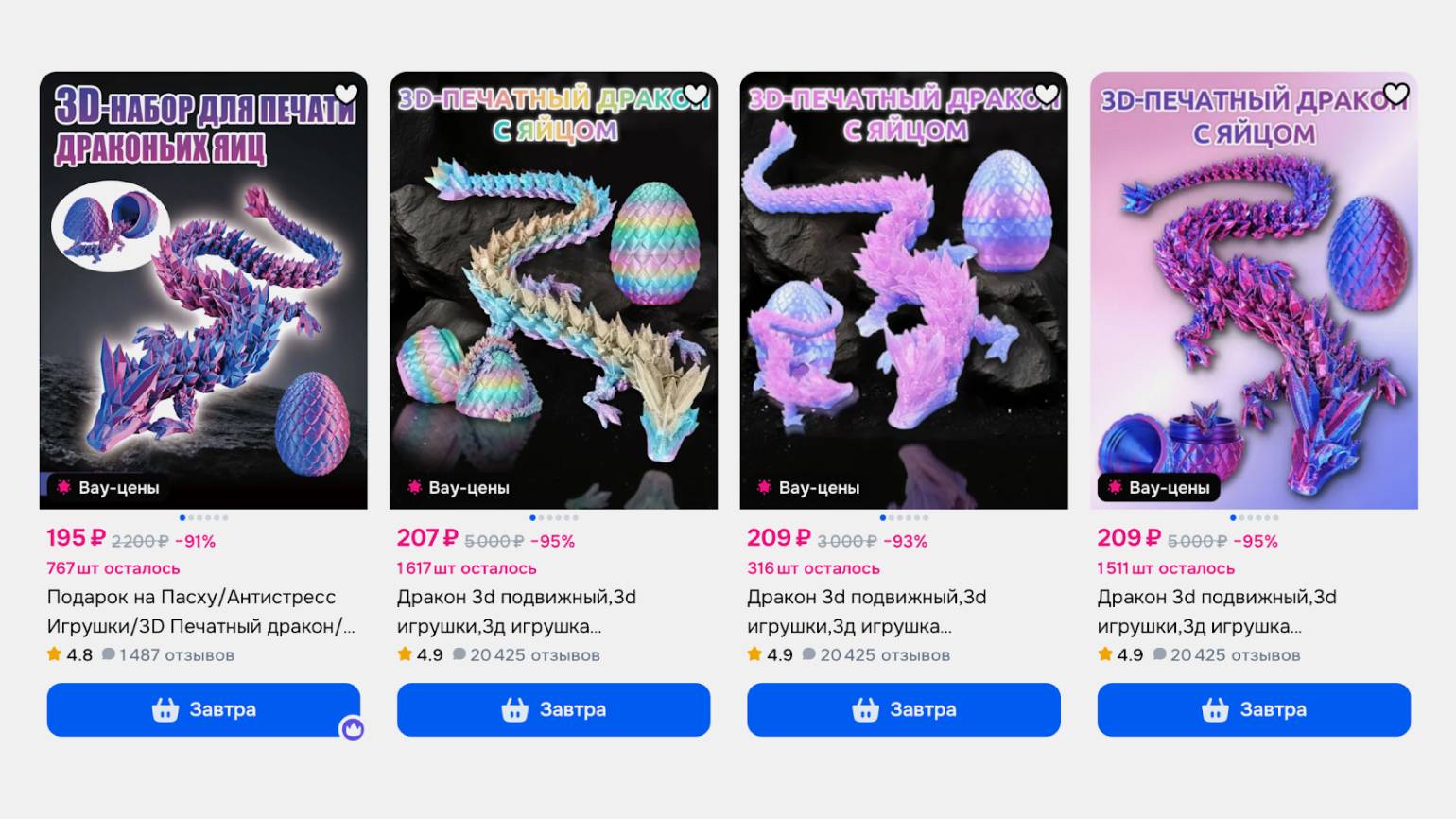Click Вау-цены badge on rainbow dragon card
Image resolution: width=1456 pixels, height=819 pixels.
[458, 488]
